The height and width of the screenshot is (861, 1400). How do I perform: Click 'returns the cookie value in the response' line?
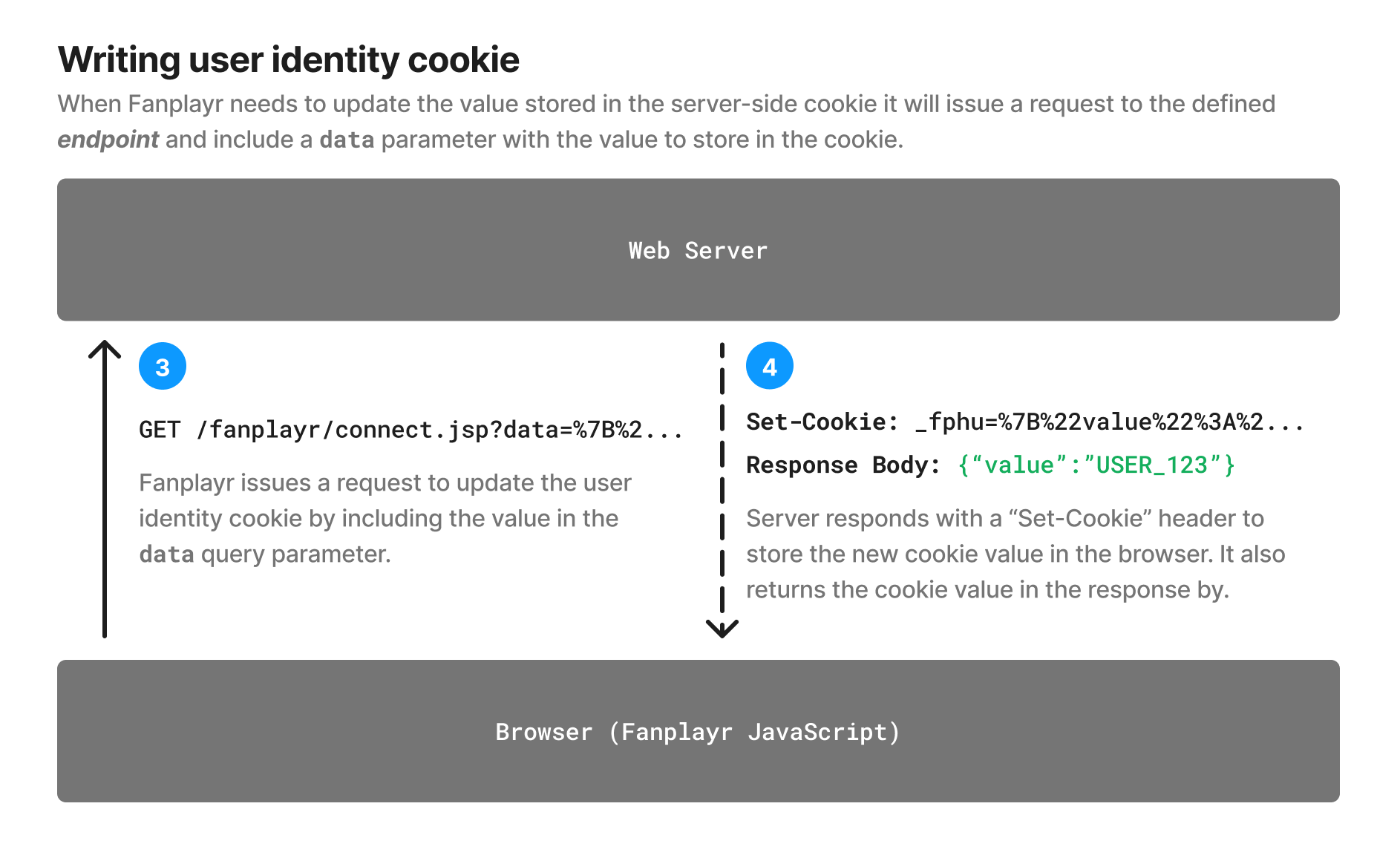[988, 589]
